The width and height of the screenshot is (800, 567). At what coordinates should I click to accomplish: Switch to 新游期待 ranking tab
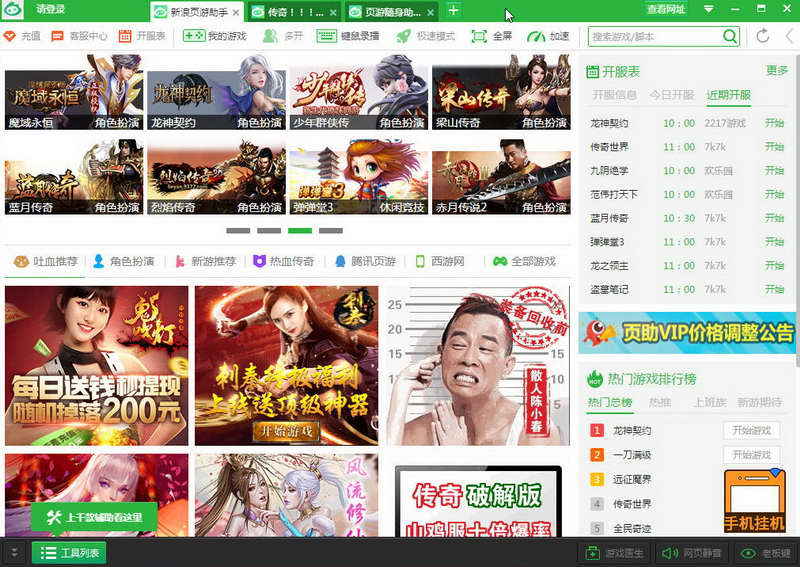759,402
